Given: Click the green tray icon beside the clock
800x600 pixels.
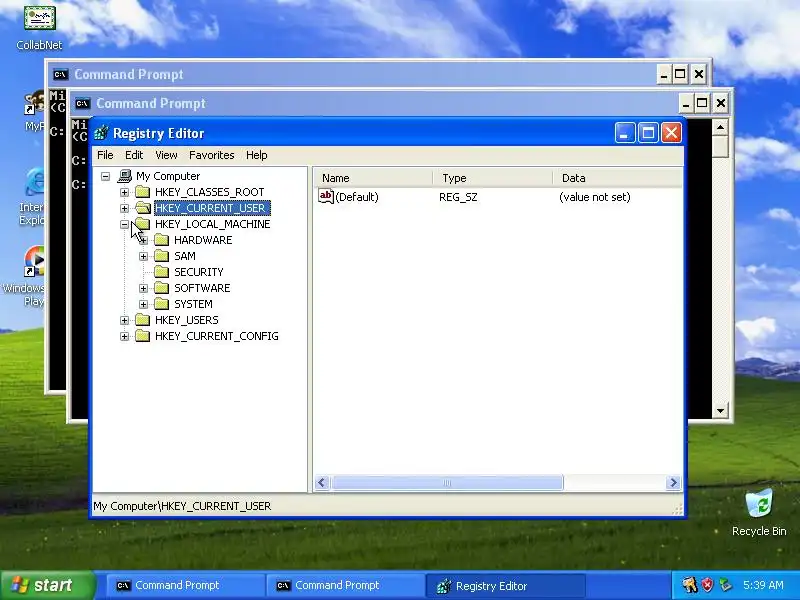Looking at the screenshot, I should (725, 585).
